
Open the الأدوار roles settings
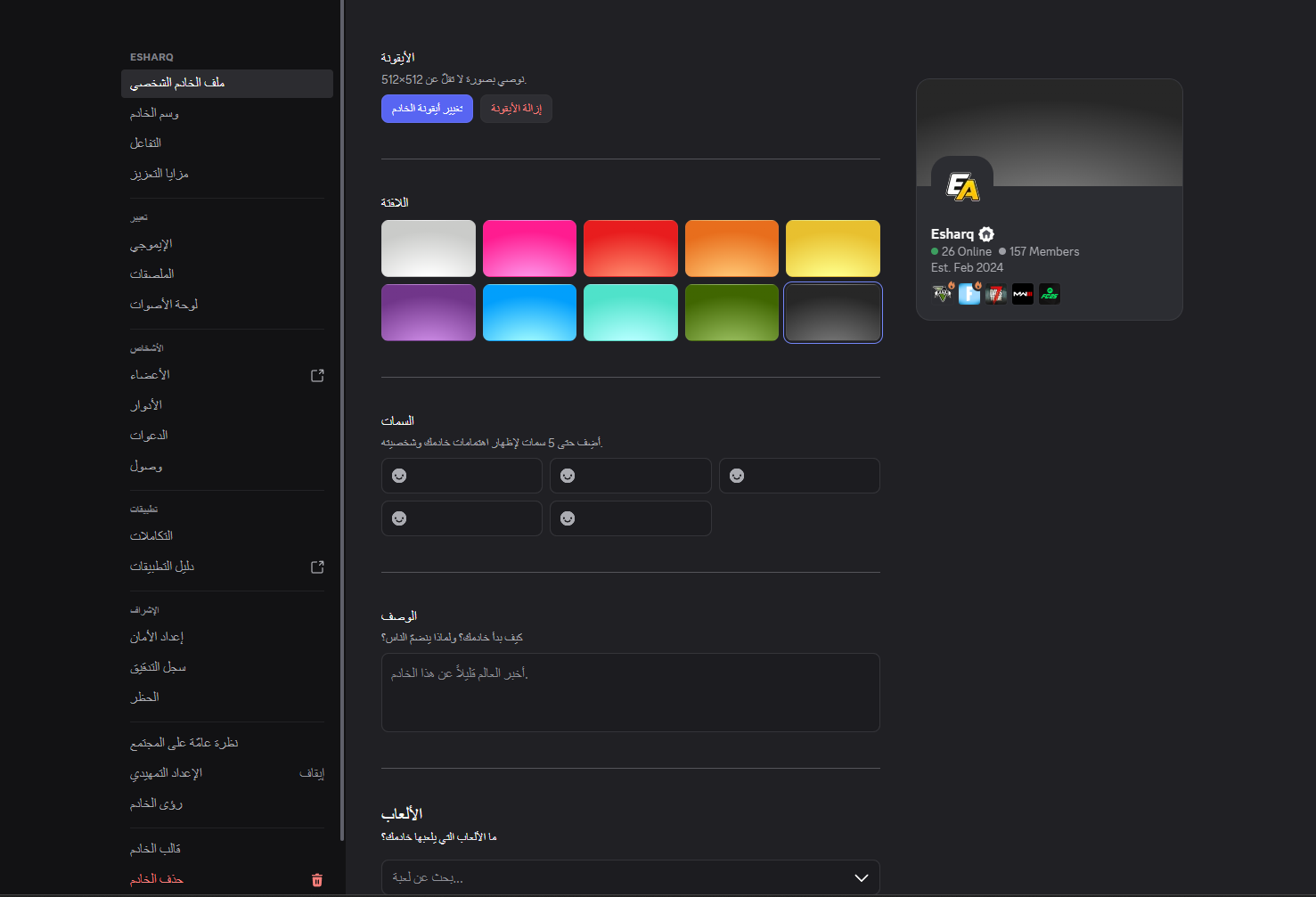coord(227,406)
